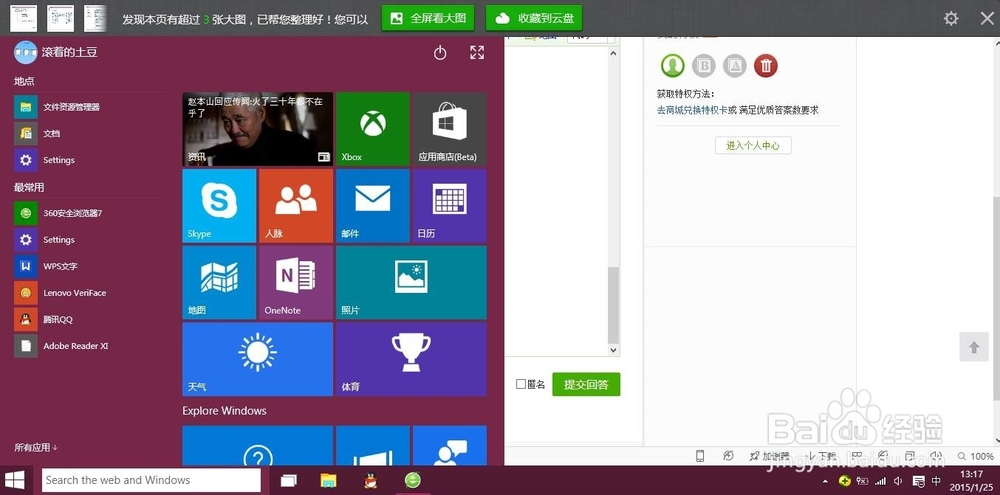
Task: Open the 体育 sports tile
Action: tap(411, 359)
